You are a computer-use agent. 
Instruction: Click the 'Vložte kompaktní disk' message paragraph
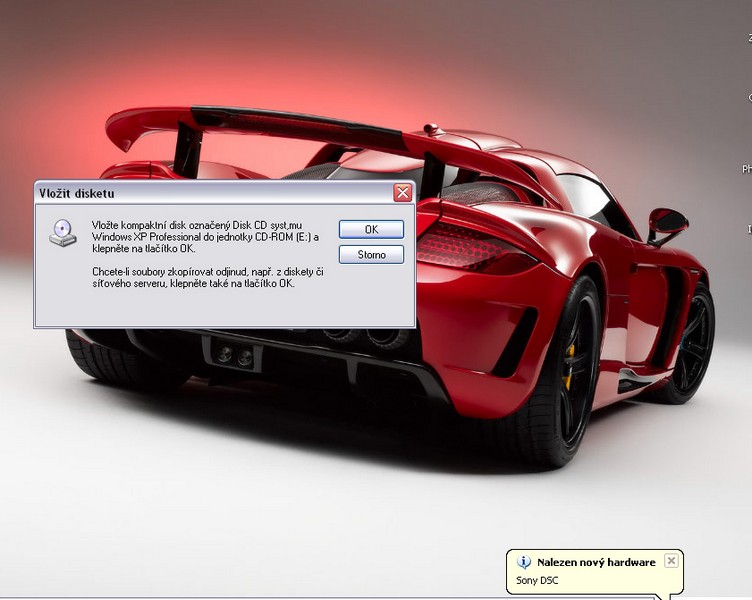tap(206, 237)
